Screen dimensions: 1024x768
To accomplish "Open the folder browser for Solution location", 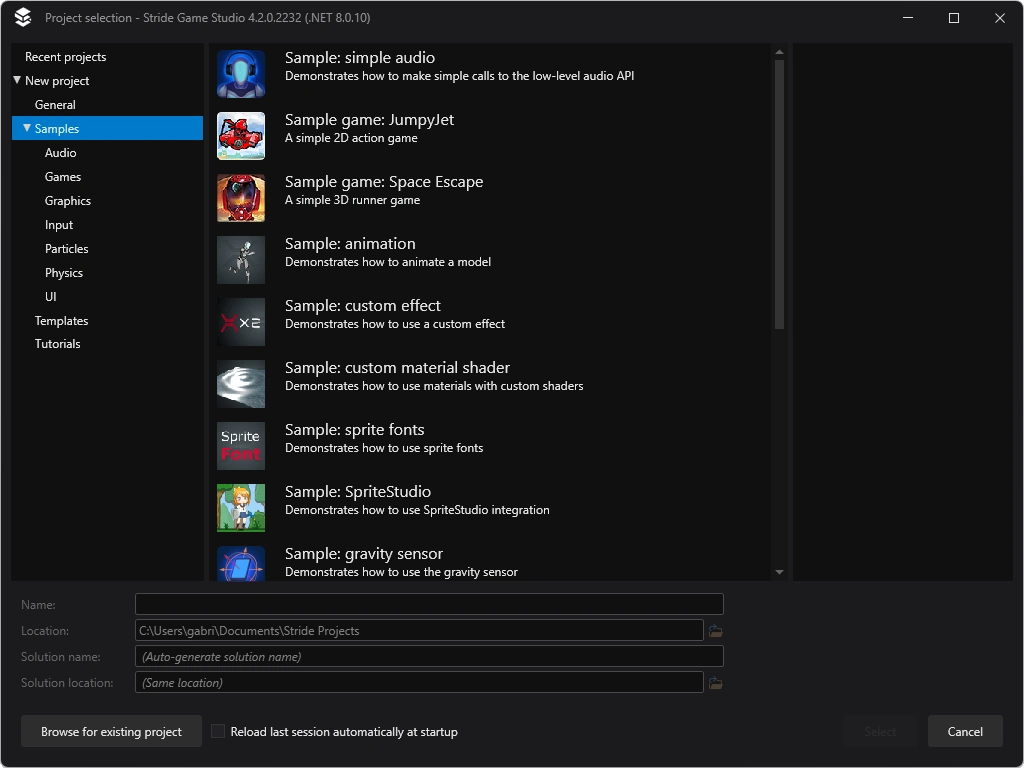I will (716, 682).
